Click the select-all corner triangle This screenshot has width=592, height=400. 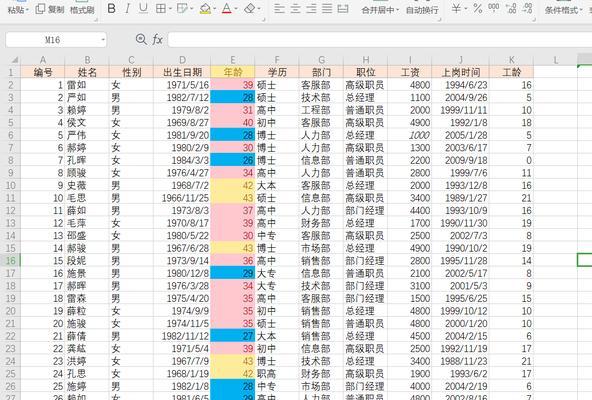(x=14, y=60)
